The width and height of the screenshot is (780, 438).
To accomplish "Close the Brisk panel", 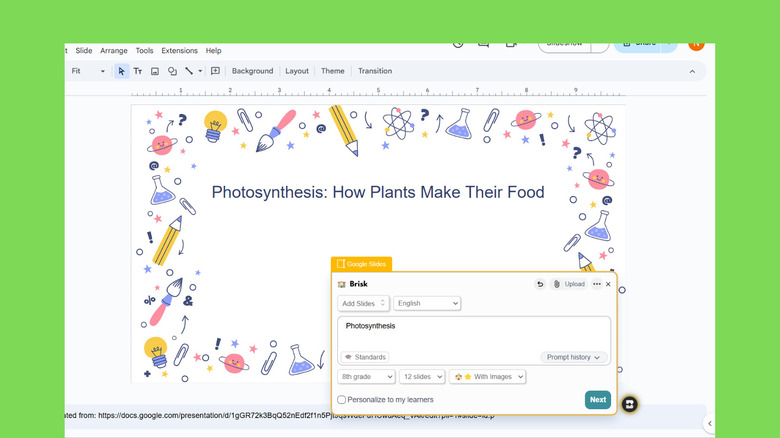I will click(x=608, y=284).
